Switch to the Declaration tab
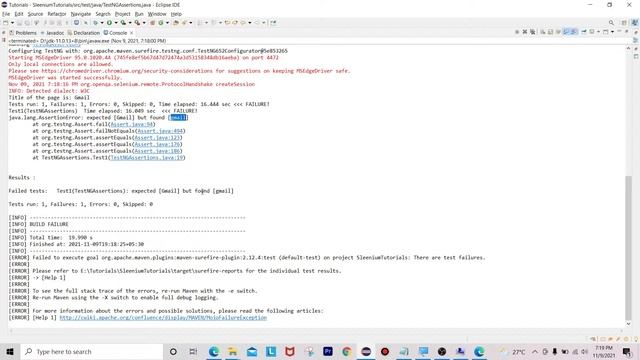The height and width of the screenshot is (360, 640). [84, 33]
